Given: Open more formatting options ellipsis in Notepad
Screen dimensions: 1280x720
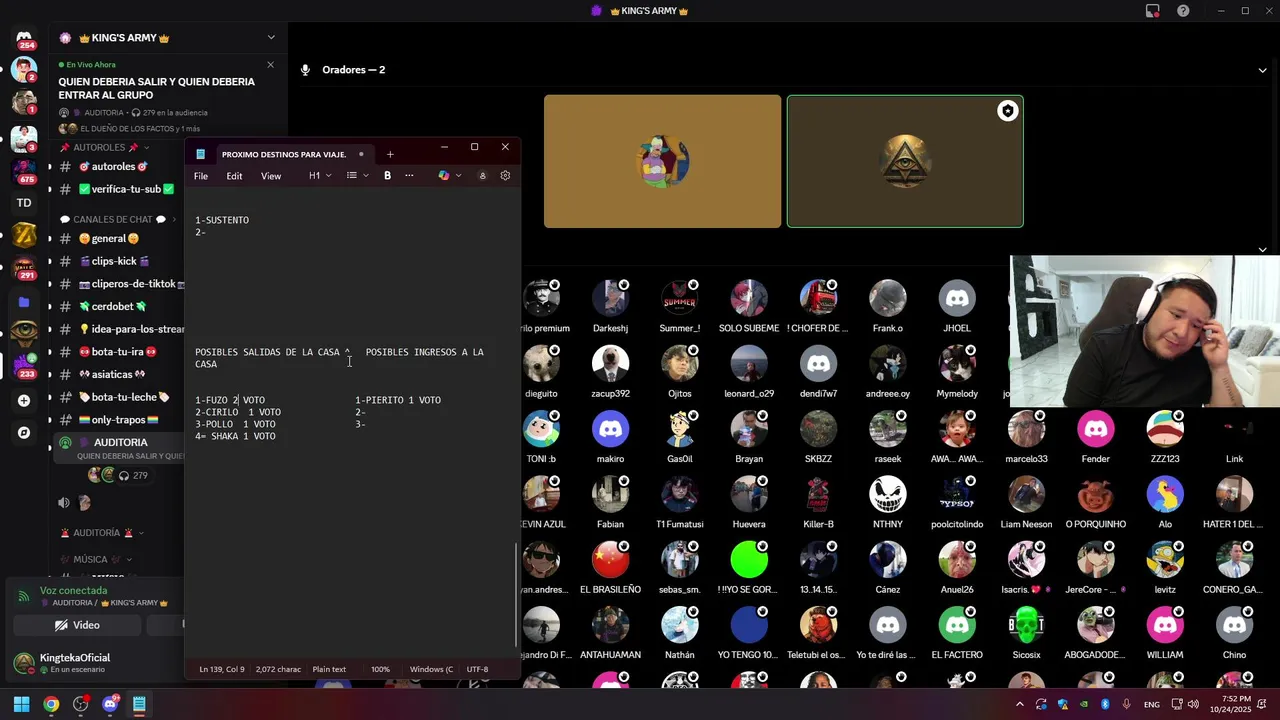Looking at the screenshot, I should pos(409,176).
